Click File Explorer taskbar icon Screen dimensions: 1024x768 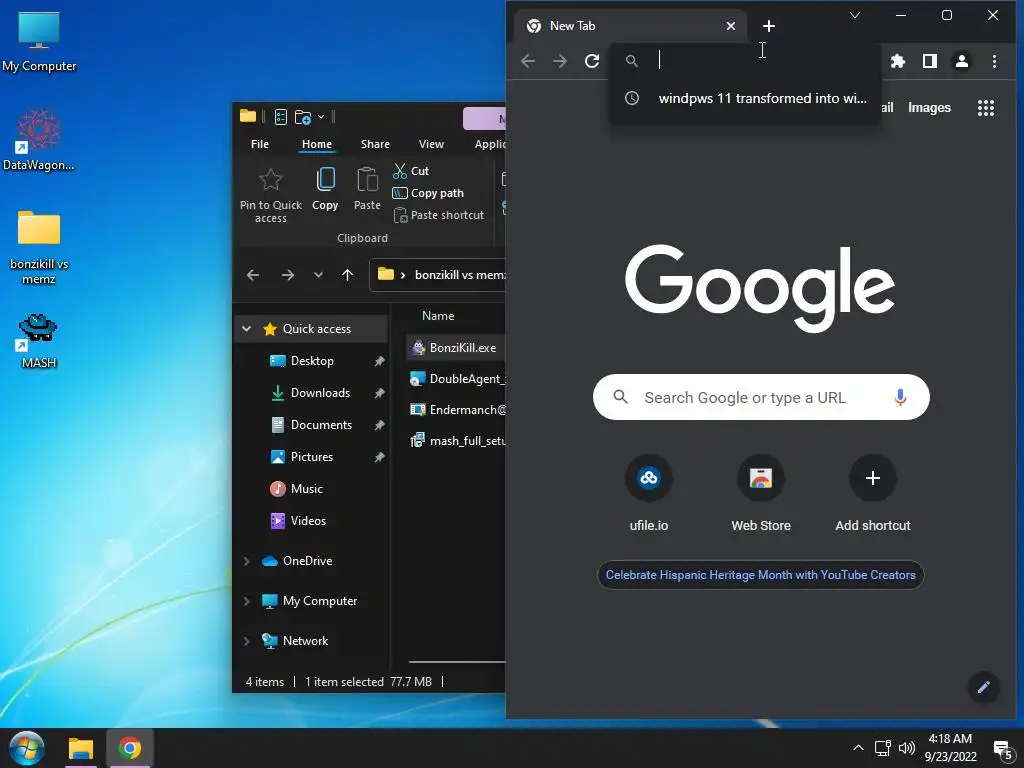pyautogui.click(x=81, y=748)
